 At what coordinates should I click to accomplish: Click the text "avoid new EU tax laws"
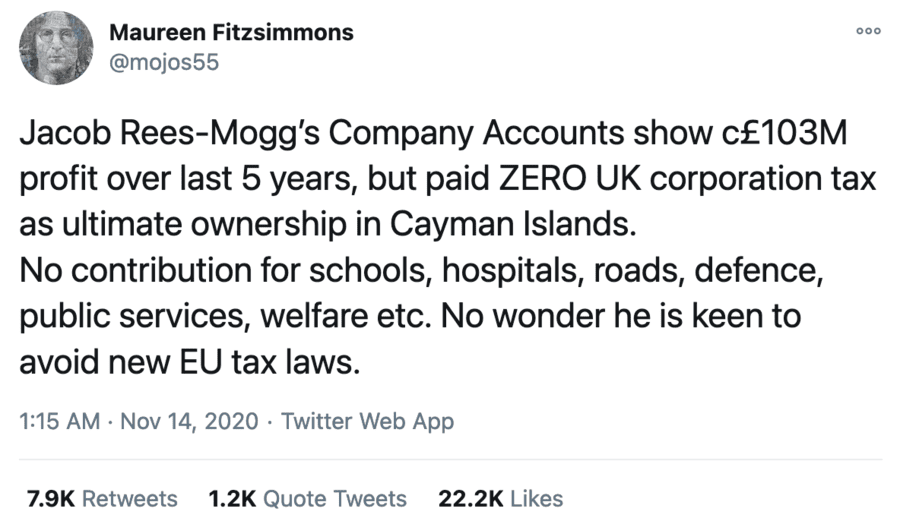[185, 357]
